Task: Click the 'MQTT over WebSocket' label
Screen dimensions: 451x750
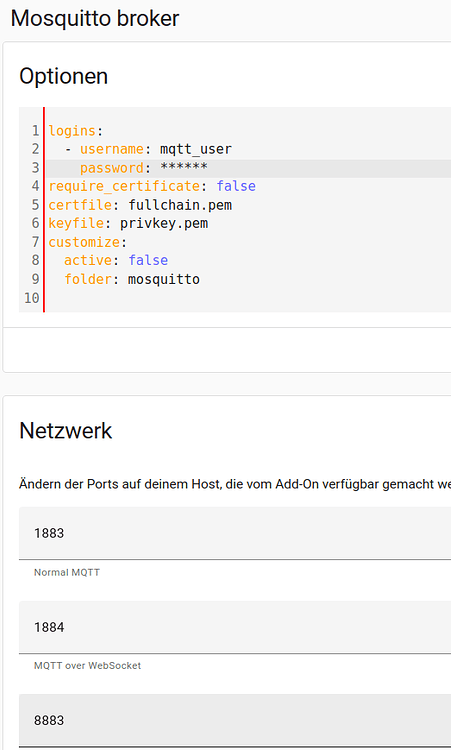Action: coord(88,666)
